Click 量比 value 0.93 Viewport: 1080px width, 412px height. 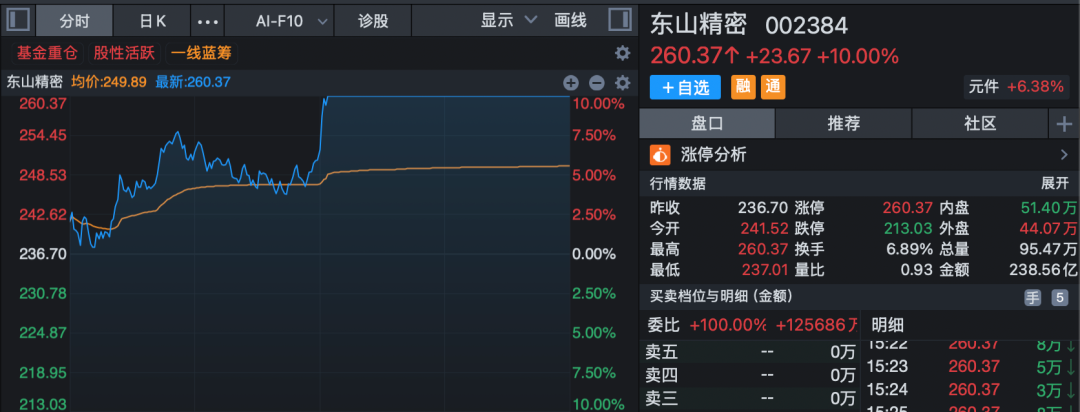pos(918,269)
